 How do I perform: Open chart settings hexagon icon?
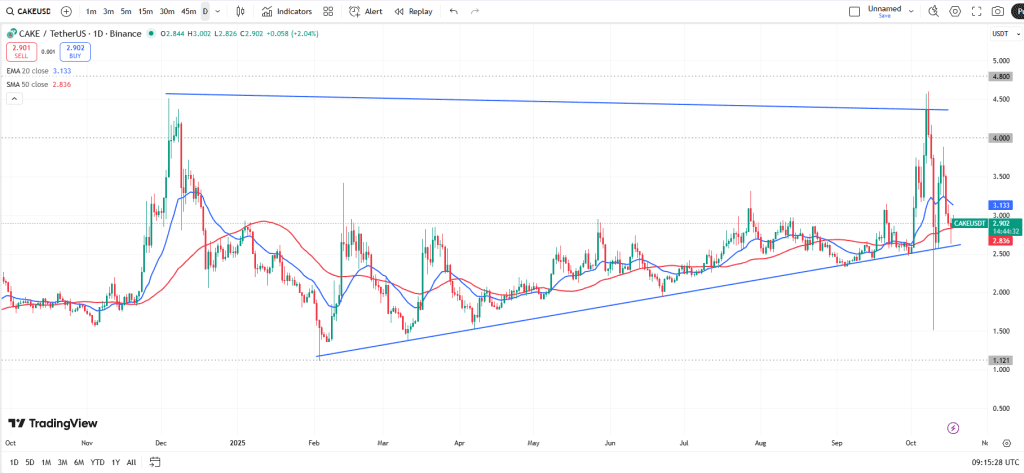pos(955,11)
